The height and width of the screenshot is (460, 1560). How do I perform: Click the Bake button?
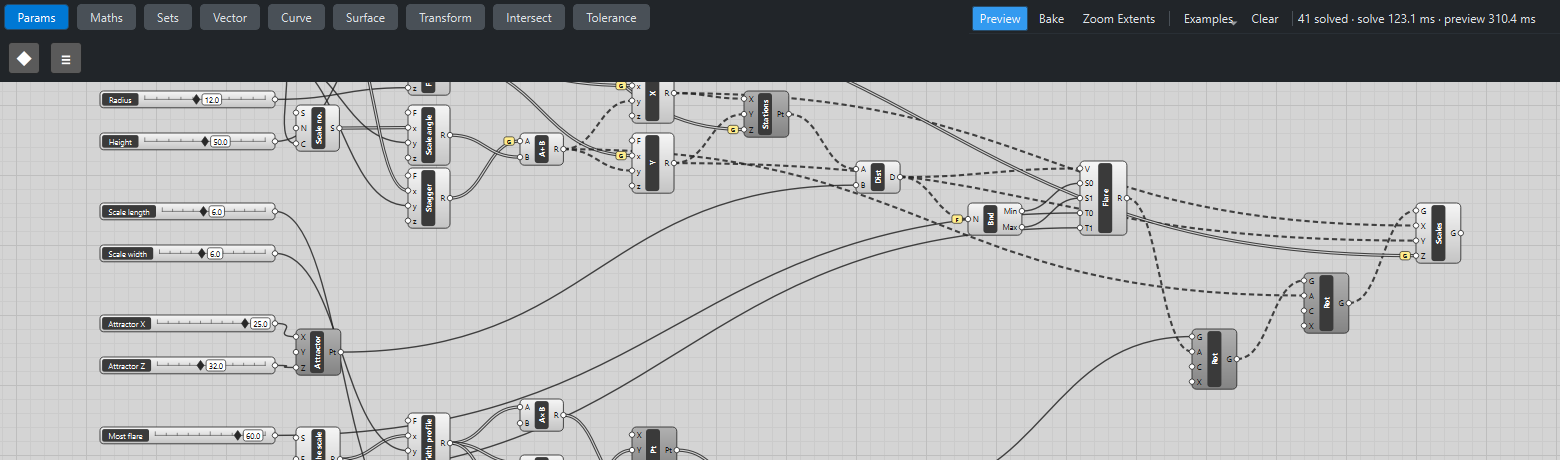1051,18
